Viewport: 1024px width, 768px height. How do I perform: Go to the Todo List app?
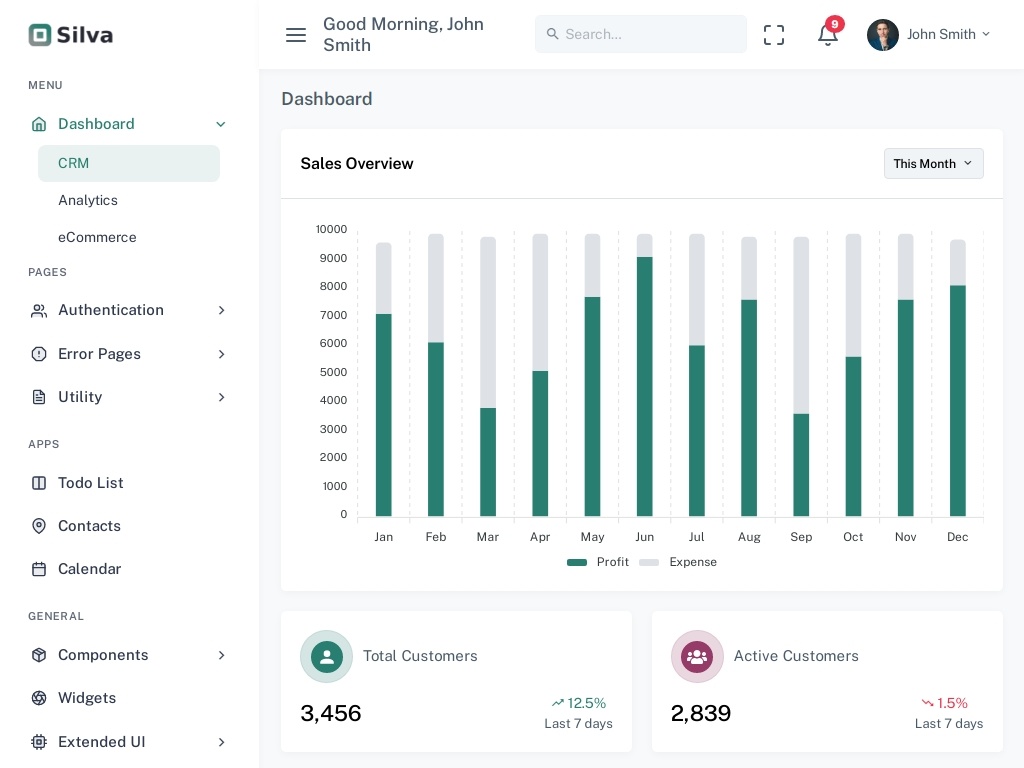90,483
